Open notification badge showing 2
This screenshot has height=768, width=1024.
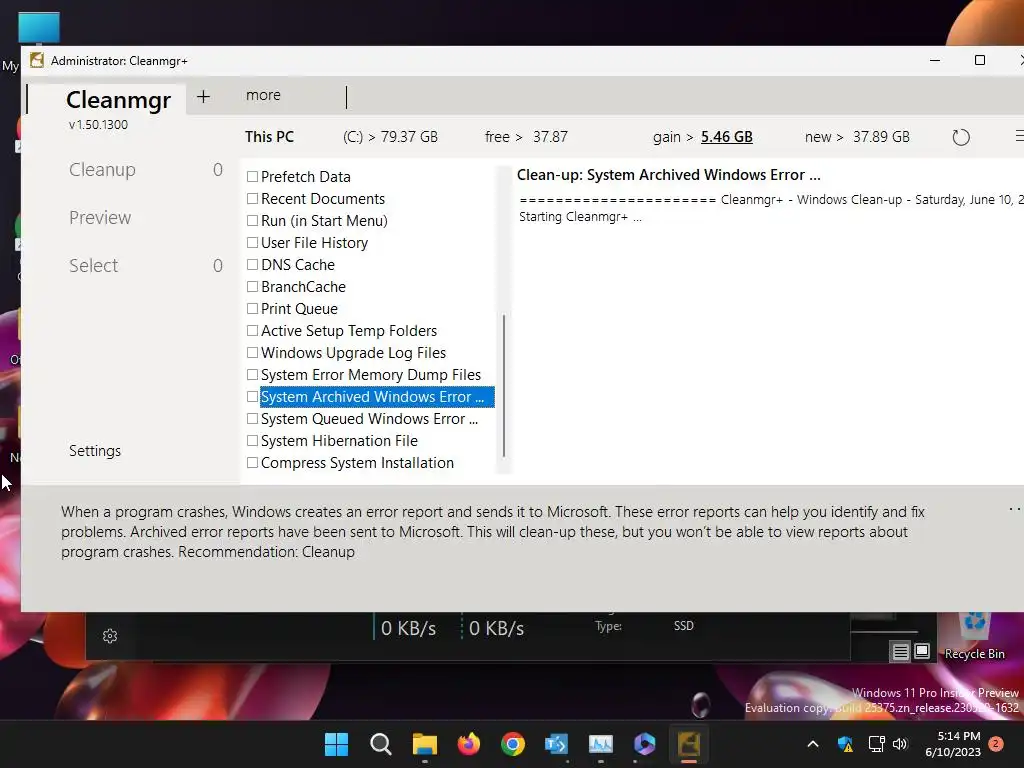996,743
